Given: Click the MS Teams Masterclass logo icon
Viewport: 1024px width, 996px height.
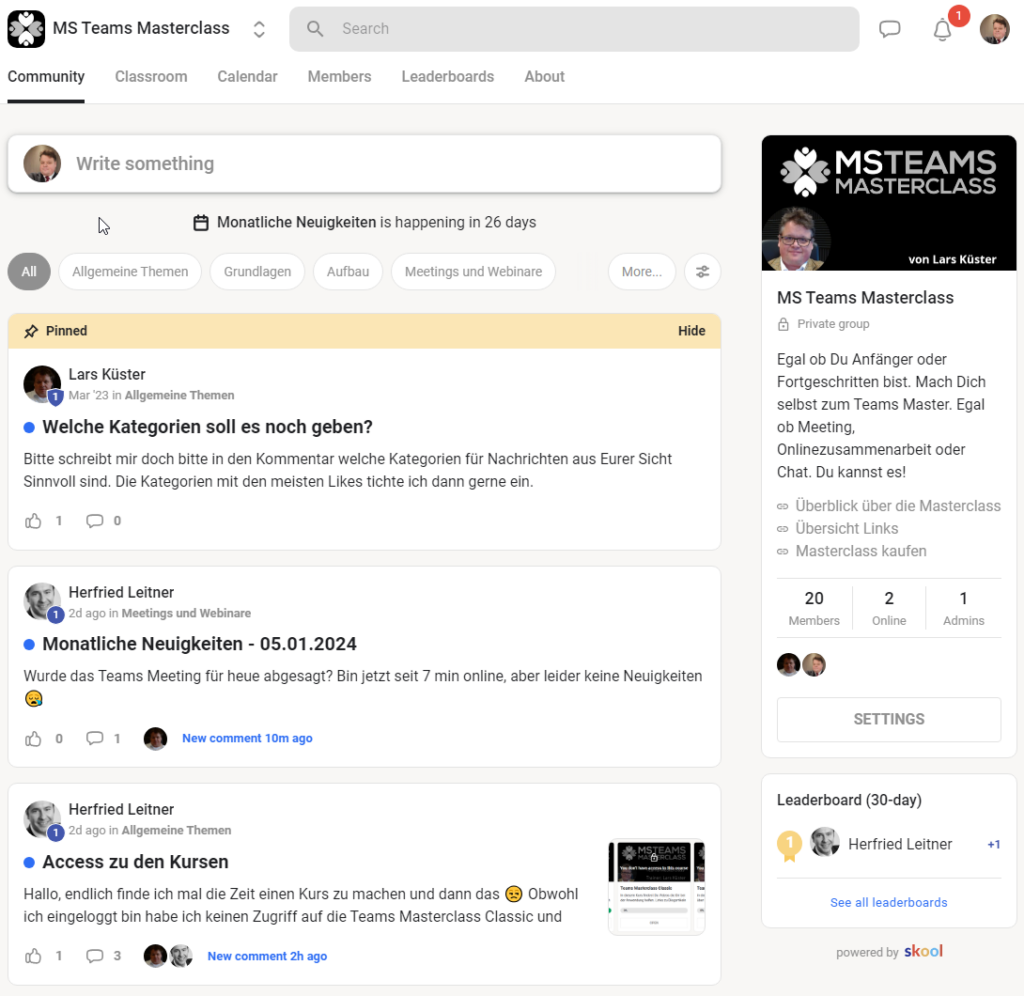Looking at the screenshot, I should [x=26, y=29].
